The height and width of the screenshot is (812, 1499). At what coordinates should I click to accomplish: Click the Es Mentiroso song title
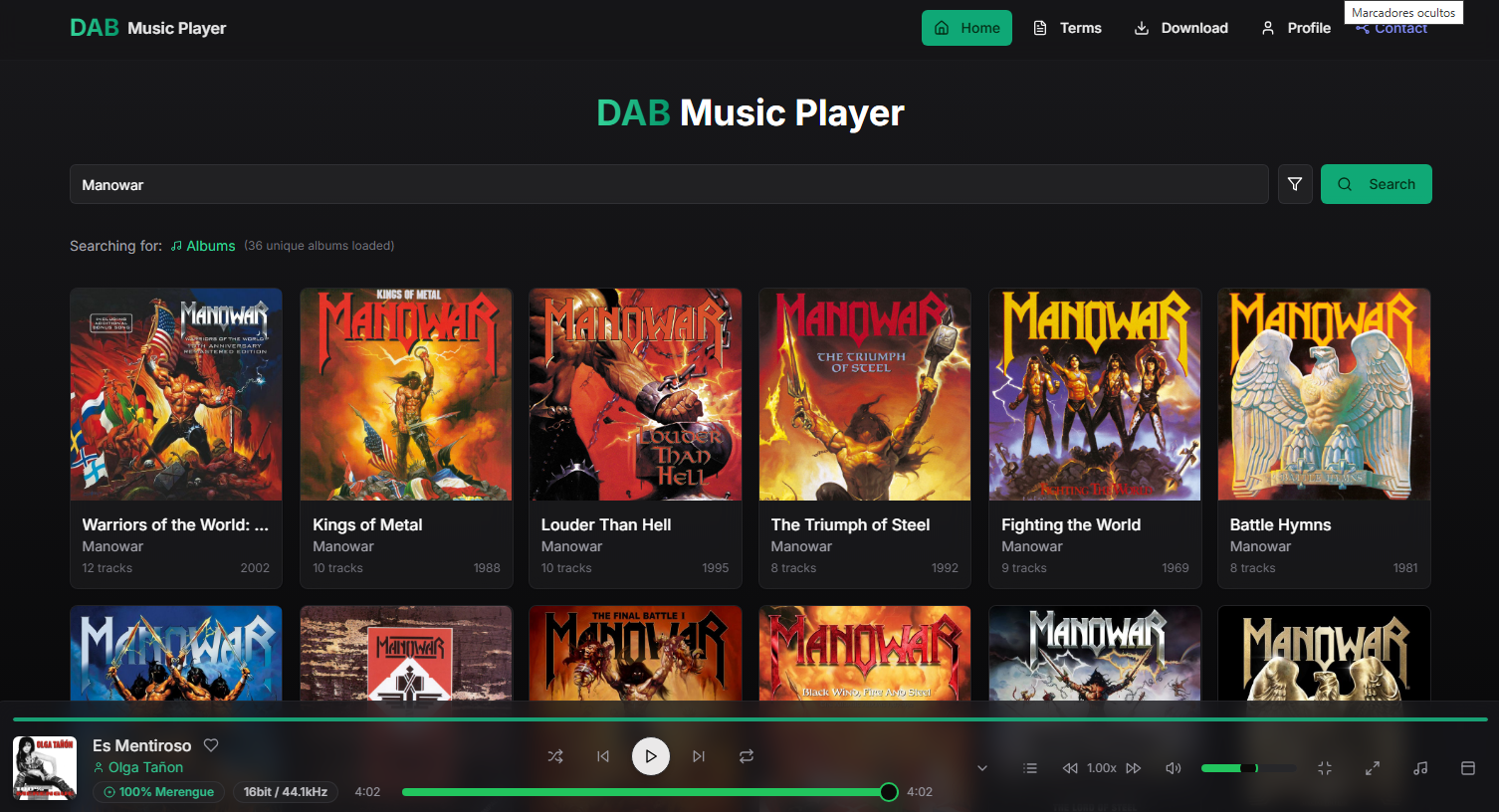pos(141,745)
